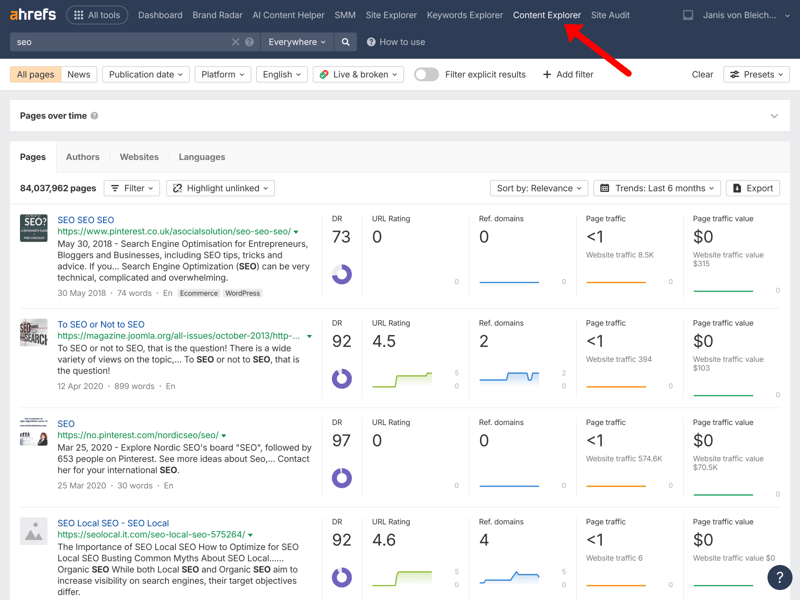The width and height of the screenshot is (800, 600).
Task: Select the All pages segment option
Action: click(x=36, y=74)
